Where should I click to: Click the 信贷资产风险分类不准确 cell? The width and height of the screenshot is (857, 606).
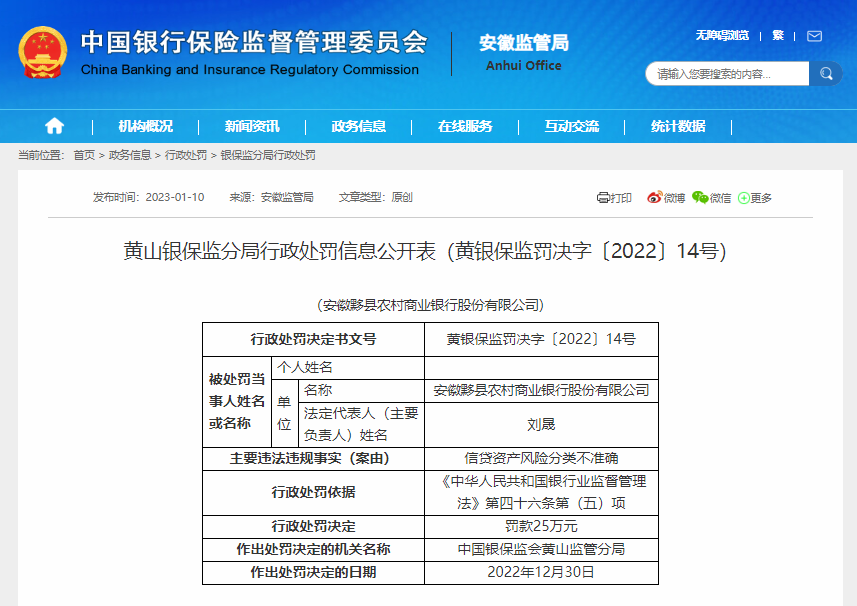(x=541, y=458)
